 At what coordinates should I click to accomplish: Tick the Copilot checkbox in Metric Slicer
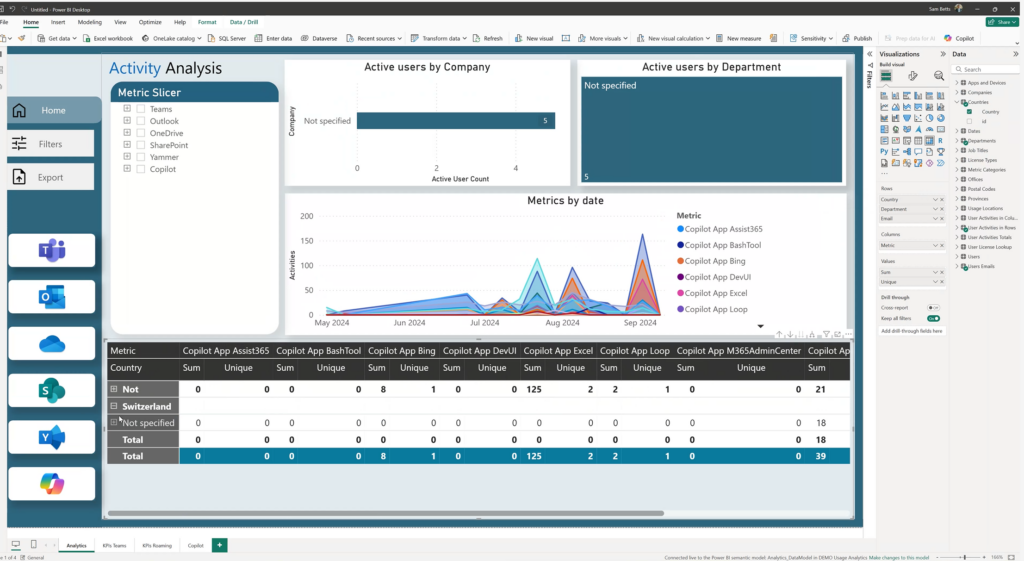point(141,169)
